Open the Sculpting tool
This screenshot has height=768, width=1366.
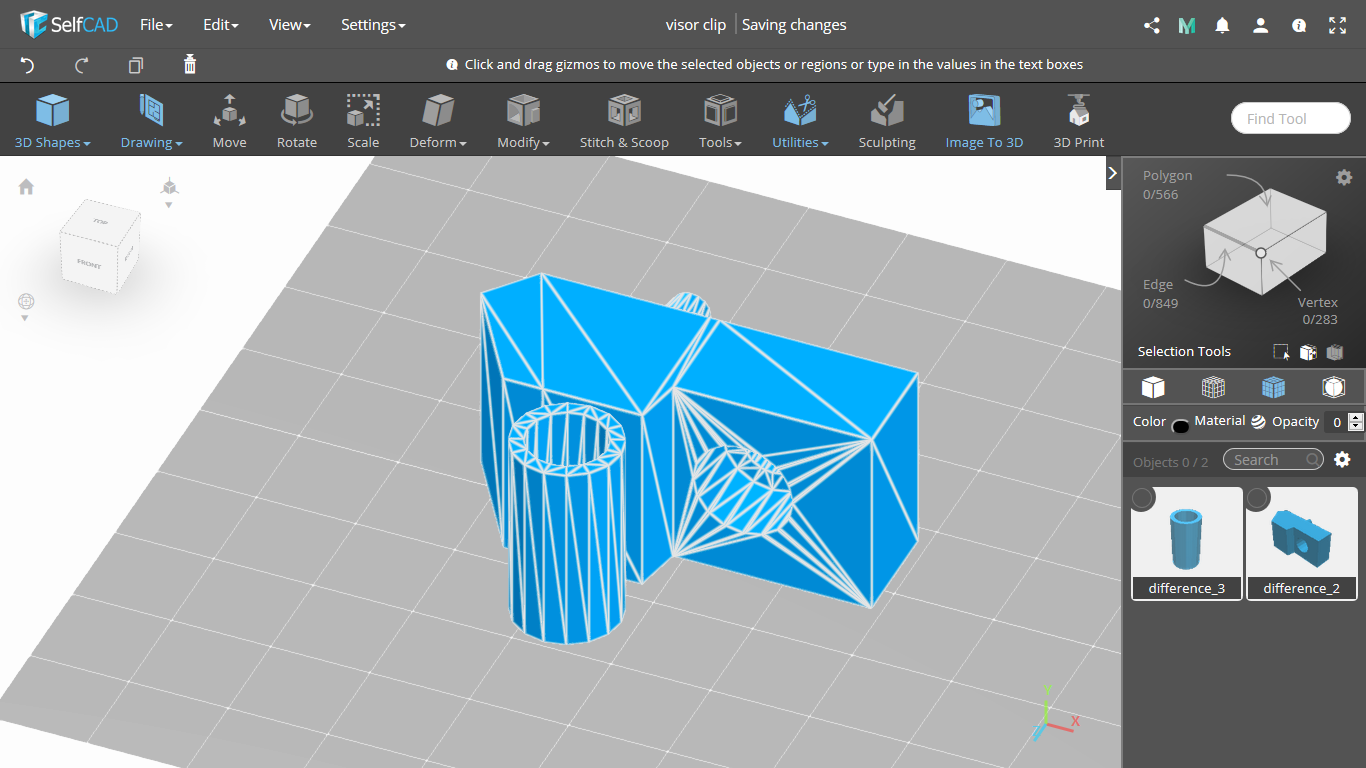pos(887,121)
